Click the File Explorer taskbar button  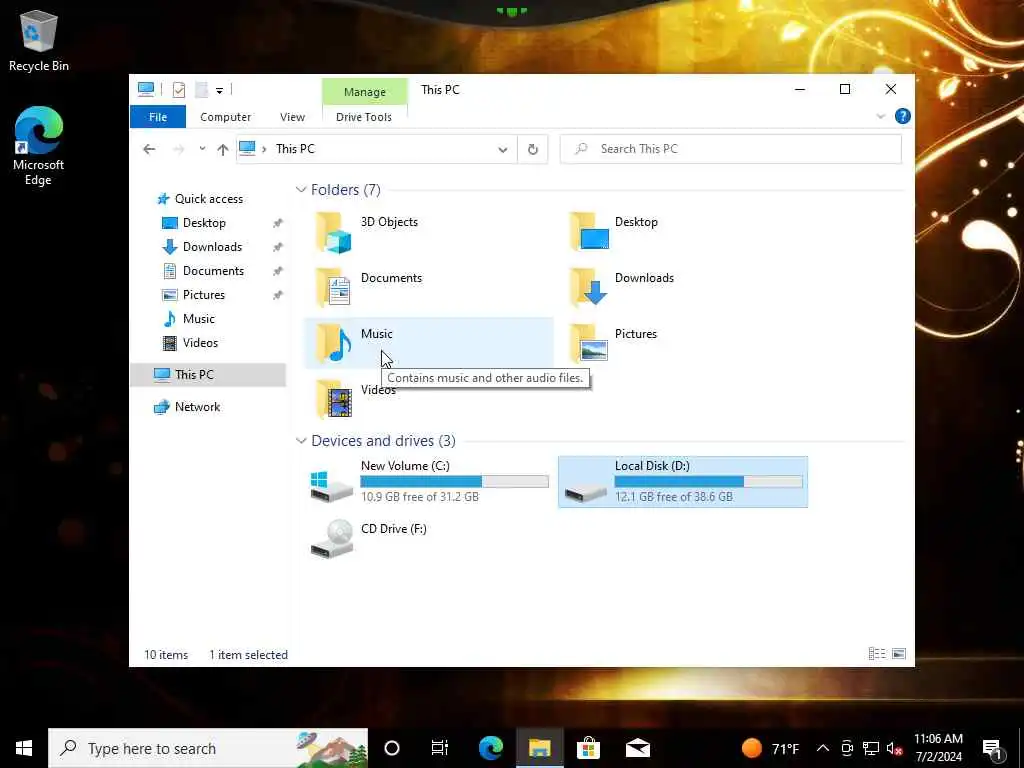pyautogui.click(x=539, y=748)
